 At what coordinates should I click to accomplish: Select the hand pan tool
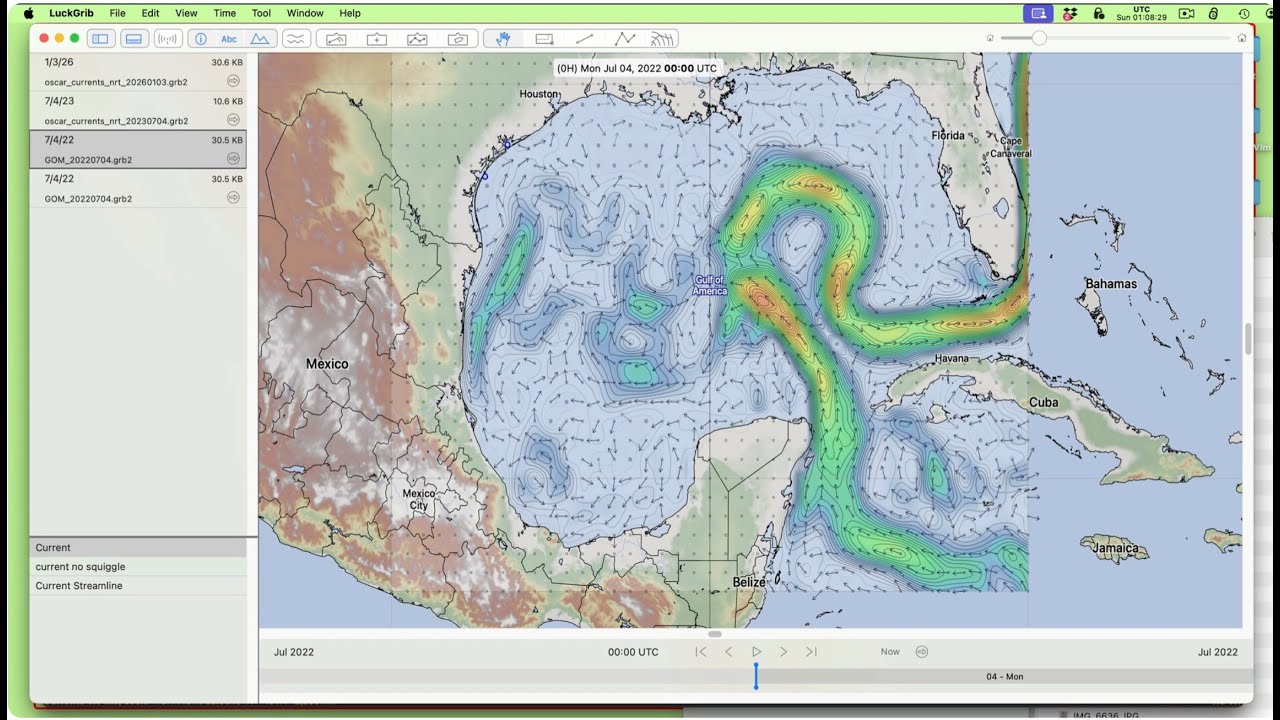coord(503,39)
